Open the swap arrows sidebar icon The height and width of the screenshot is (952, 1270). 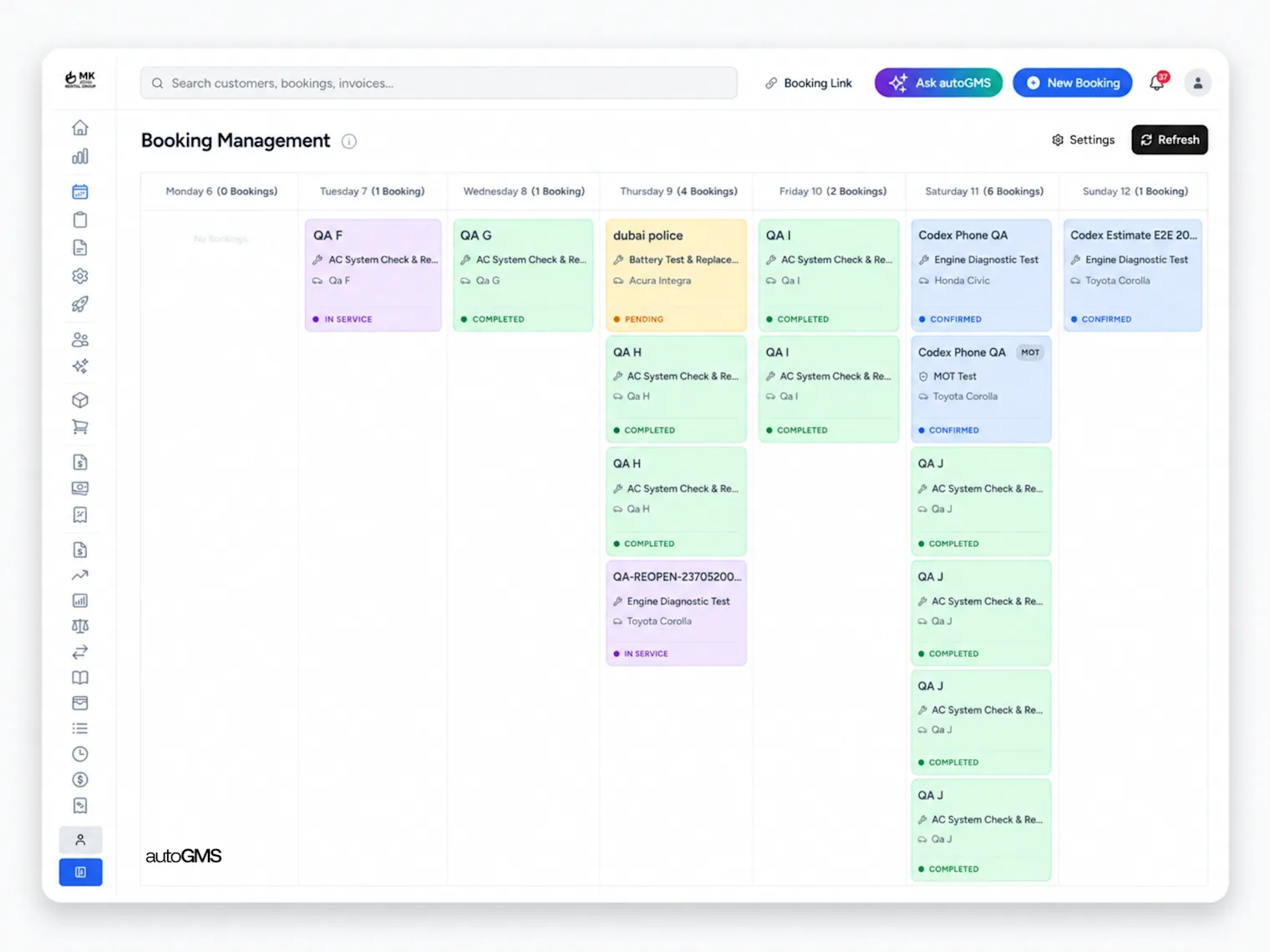(x=80, y=652)
